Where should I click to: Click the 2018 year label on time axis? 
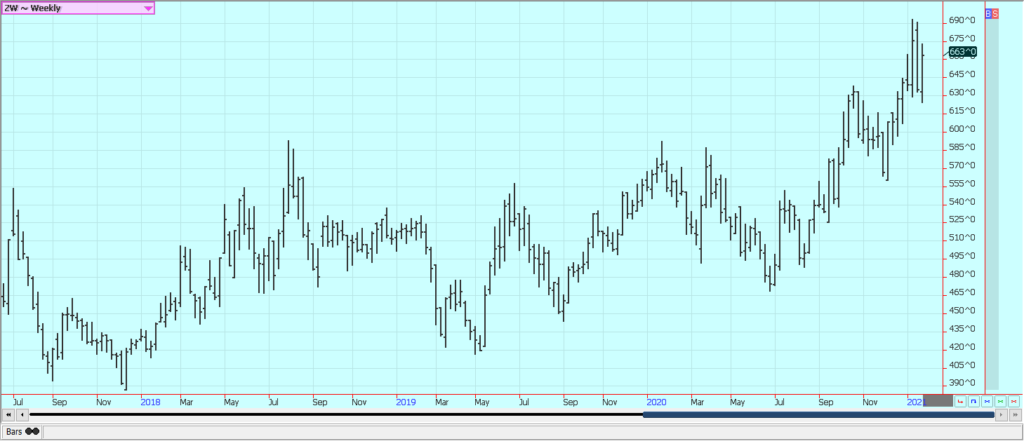[150, 402]
